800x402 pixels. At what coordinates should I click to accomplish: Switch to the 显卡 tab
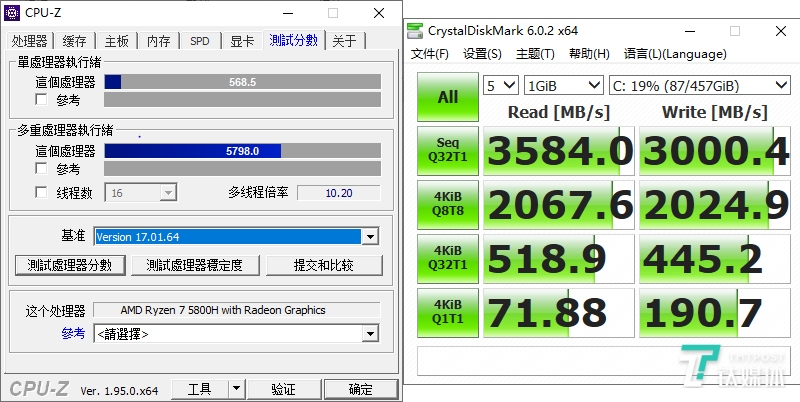pos(242,41)
